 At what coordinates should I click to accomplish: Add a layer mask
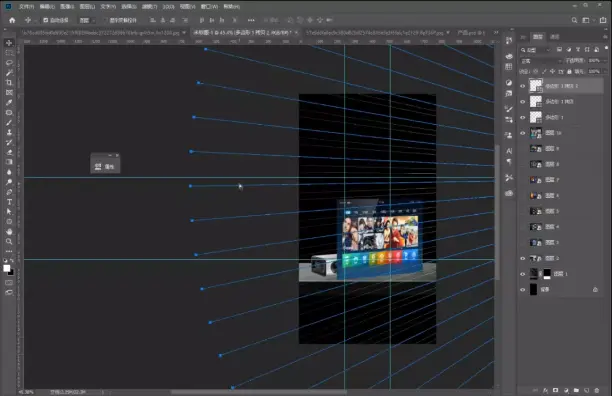click(555, 390)
